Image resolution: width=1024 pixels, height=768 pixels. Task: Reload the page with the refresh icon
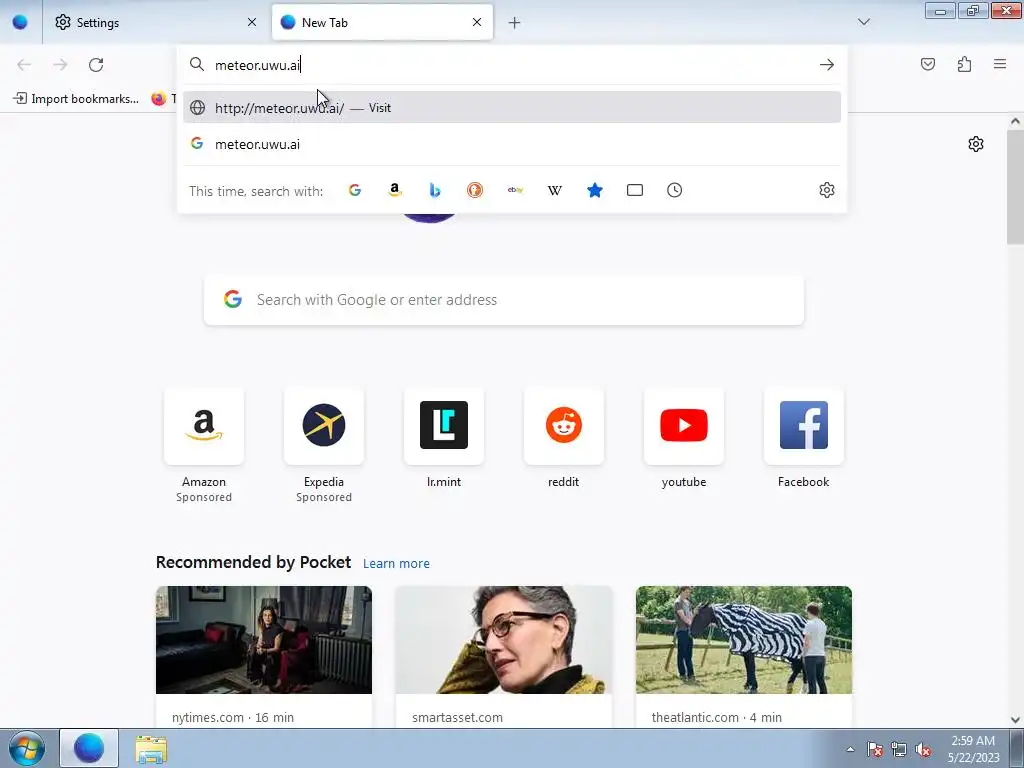96,65
